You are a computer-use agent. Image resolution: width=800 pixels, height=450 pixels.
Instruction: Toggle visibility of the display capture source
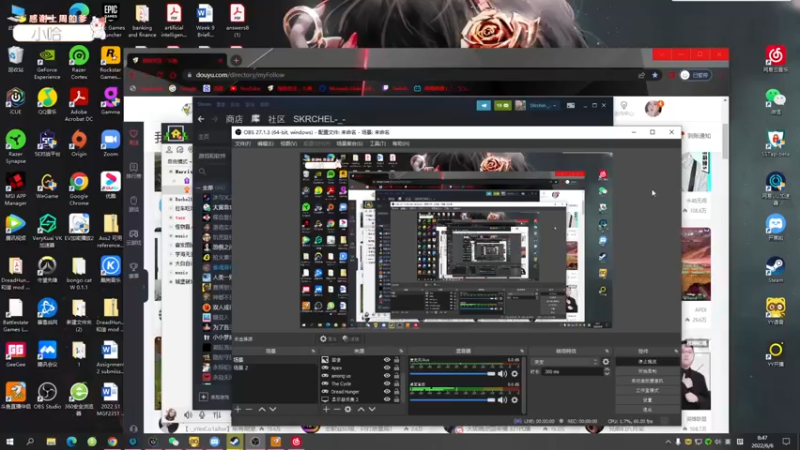[387, 399]
